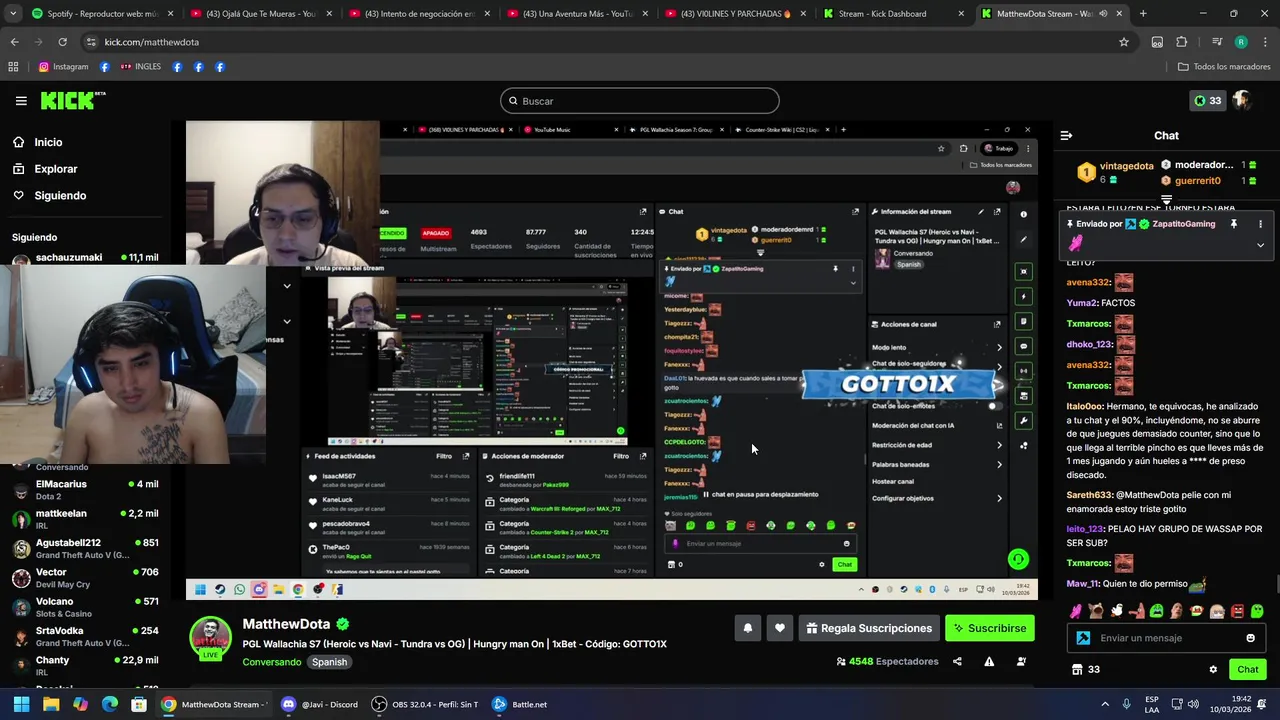Click username Sareth633 in chat

[x=1089, y=495]
